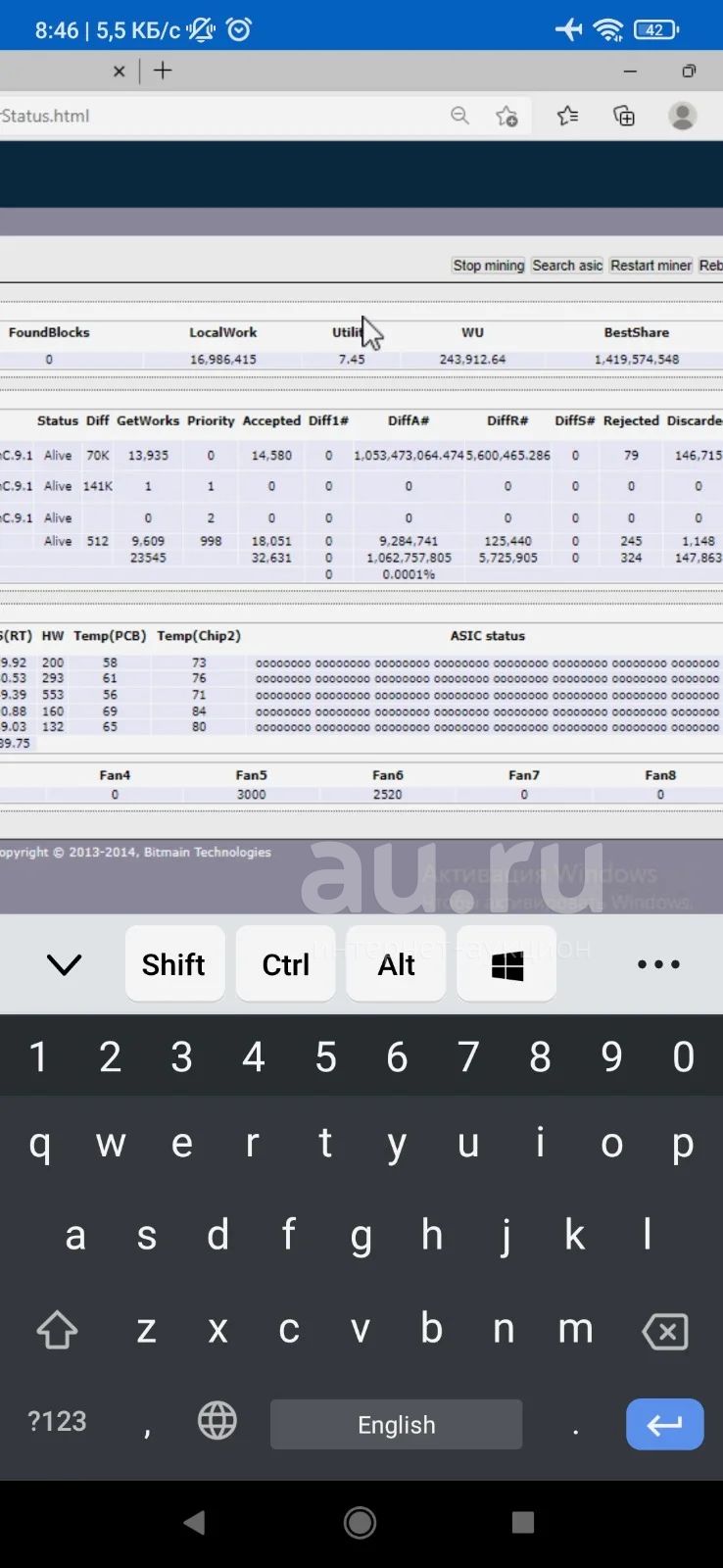Click the LocalWork value 16,986,415
723x1568 pixels.
coord(223,360)
